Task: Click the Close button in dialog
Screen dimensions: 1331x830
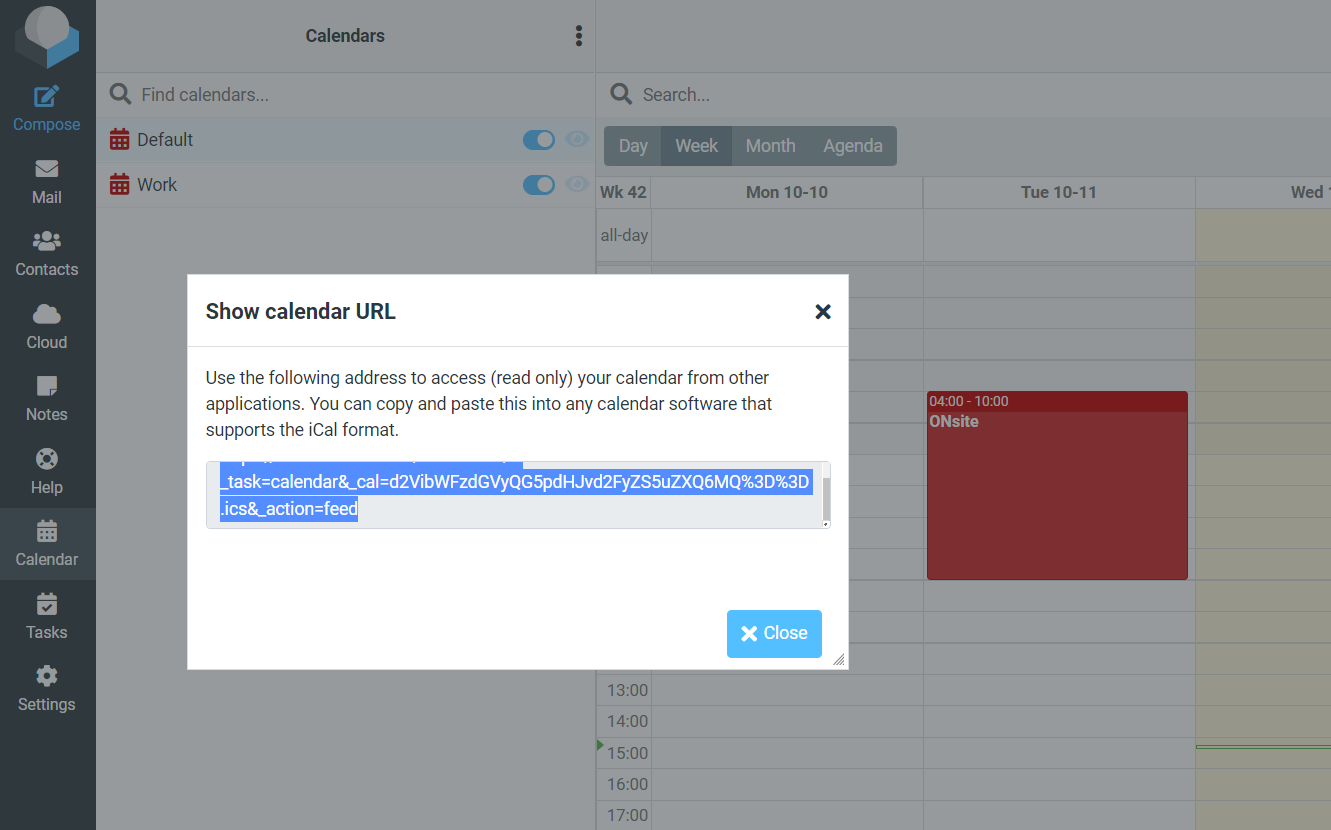Action: pos(774,633)
